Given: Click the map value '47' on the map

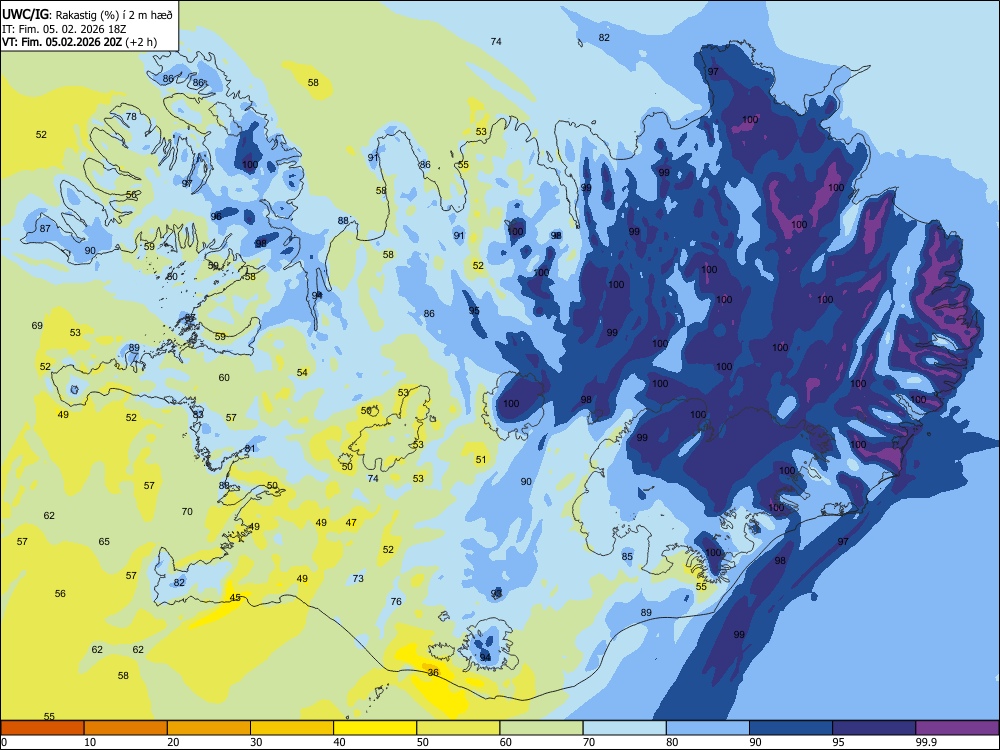Looking at the screenshot, I should click(x=351, y=522).
